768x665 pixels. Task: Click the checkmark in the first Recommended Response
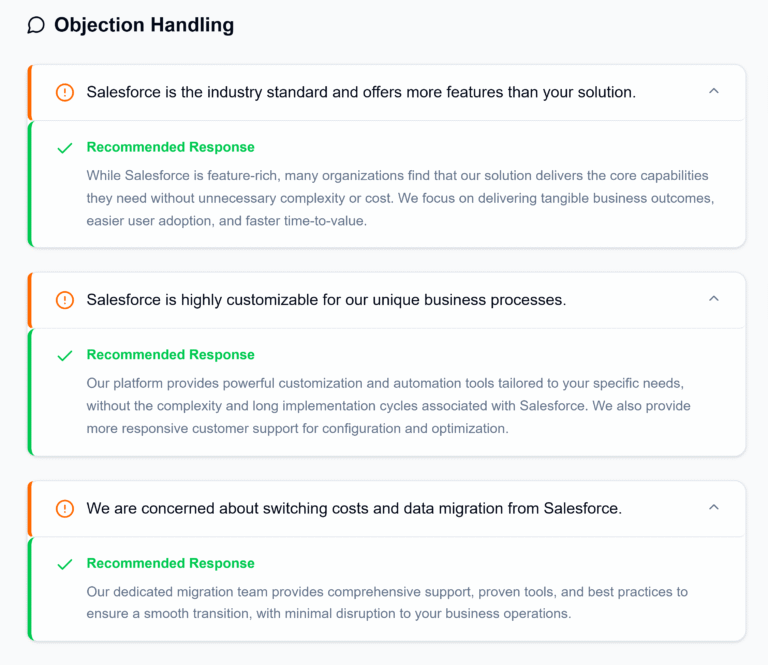click(65, 148)
